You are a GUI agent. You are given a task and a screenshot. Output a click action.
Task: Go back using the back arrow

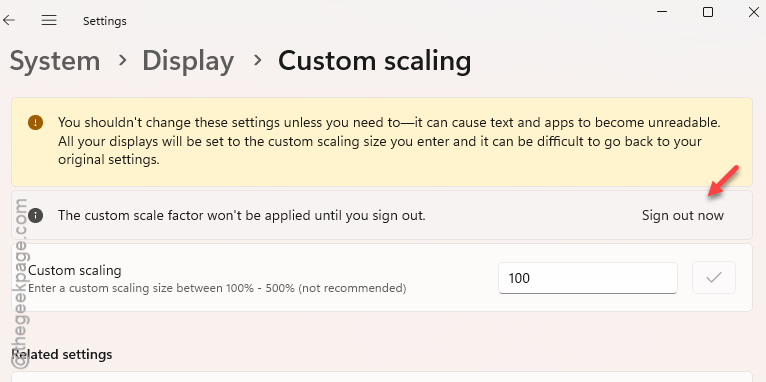[x=9, y=21]
